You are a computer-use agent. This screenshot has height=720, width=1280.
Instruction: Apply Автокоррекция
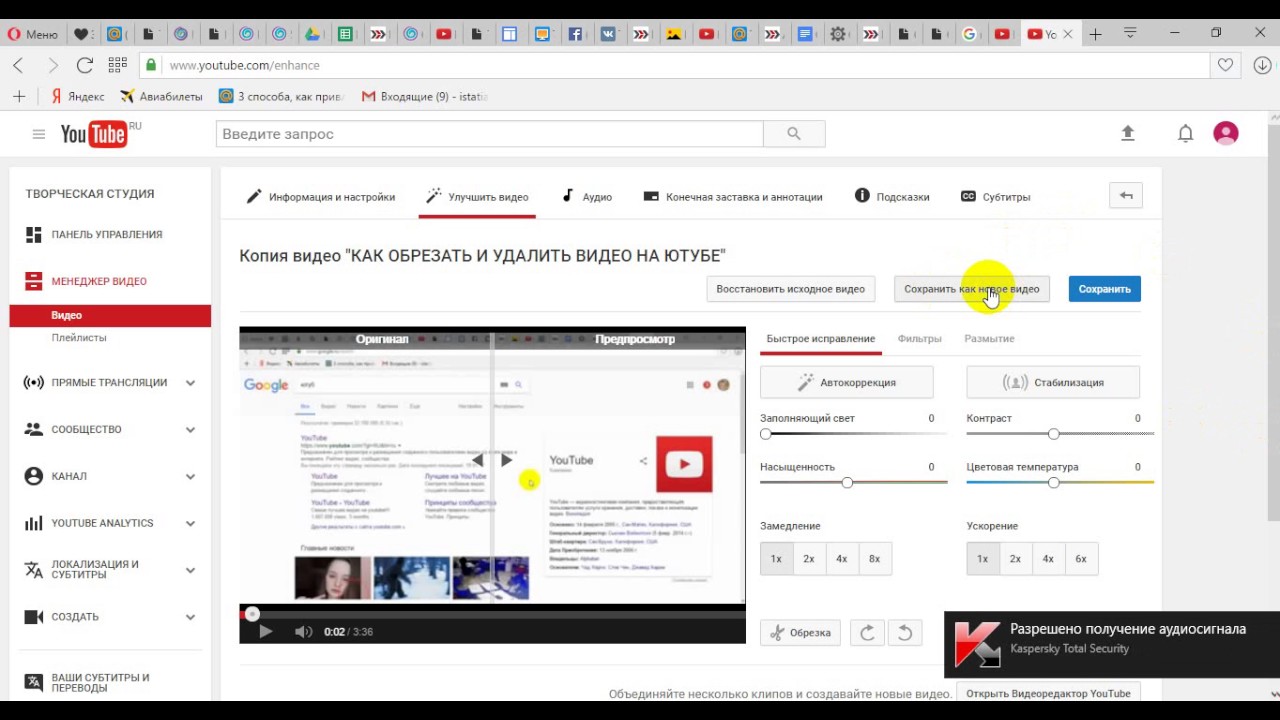coord(847,382)
